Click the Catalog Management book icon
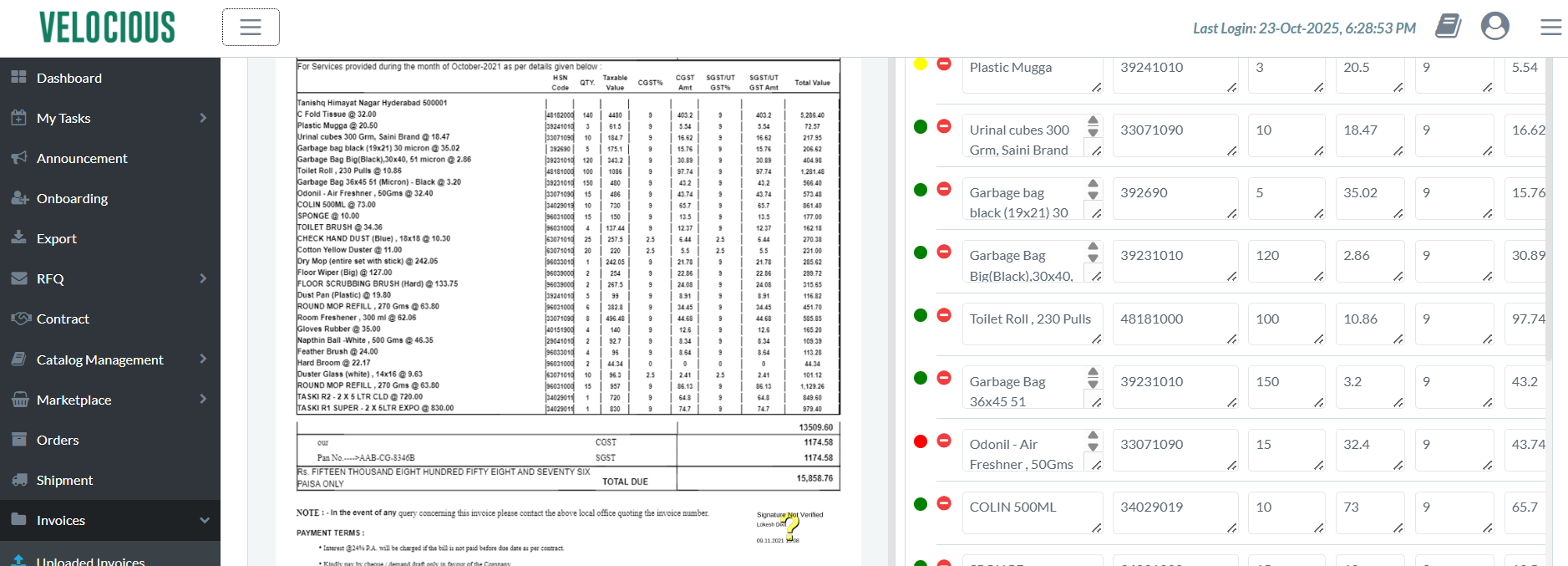Viewport: 1568px width, 566px height. pos(19,359)
